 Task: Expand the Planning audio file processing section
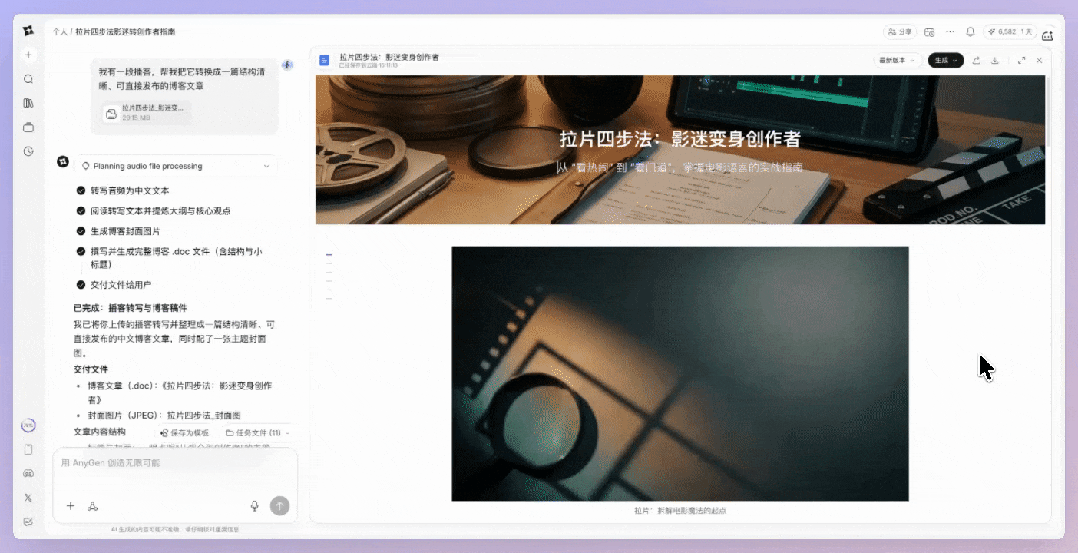click(266, 166)
